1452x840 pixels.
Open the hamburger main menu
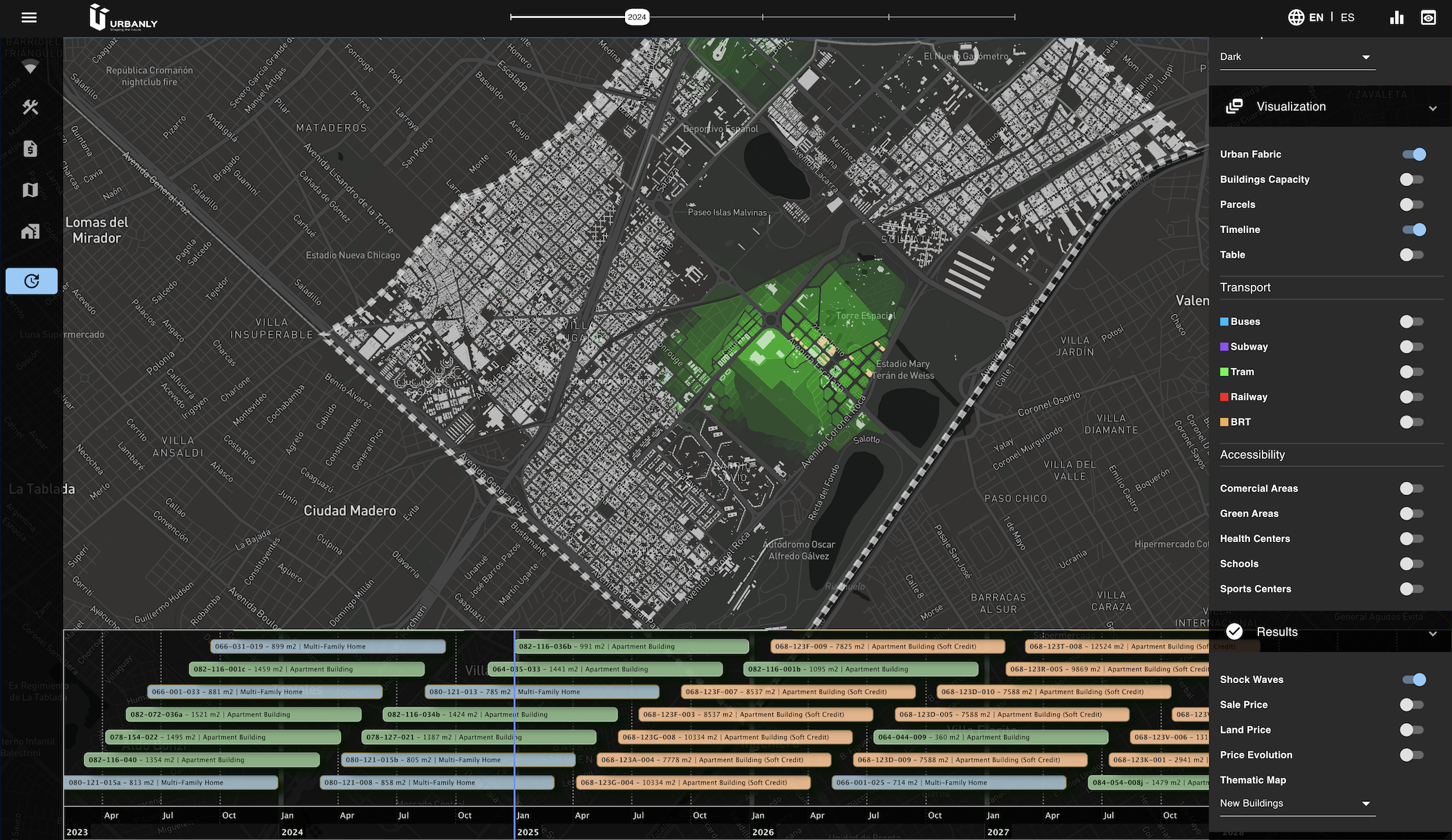tap(29, 17)
